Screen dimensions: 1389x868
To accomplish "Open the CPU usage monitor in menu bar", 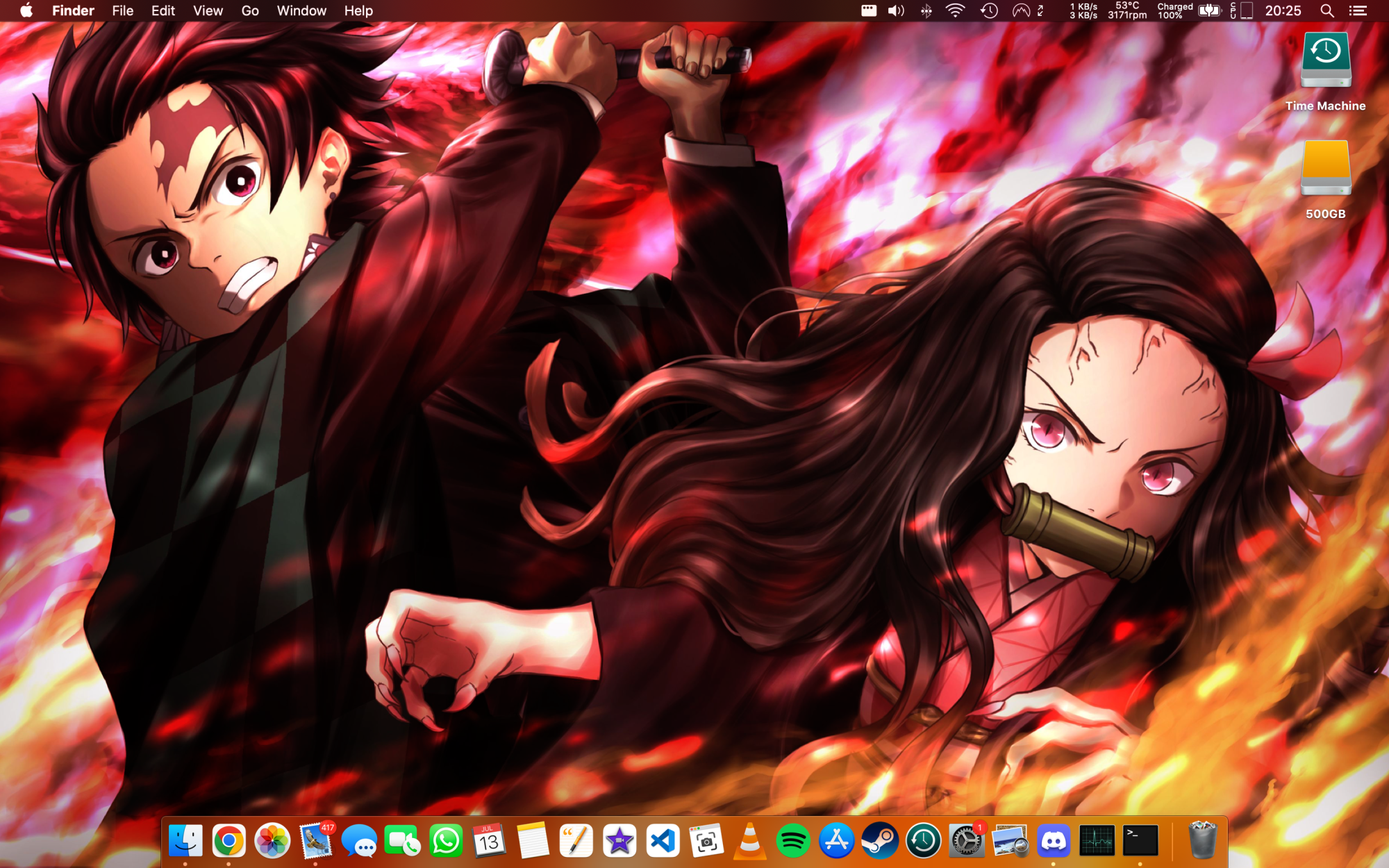I will [x=1241, y=10].
